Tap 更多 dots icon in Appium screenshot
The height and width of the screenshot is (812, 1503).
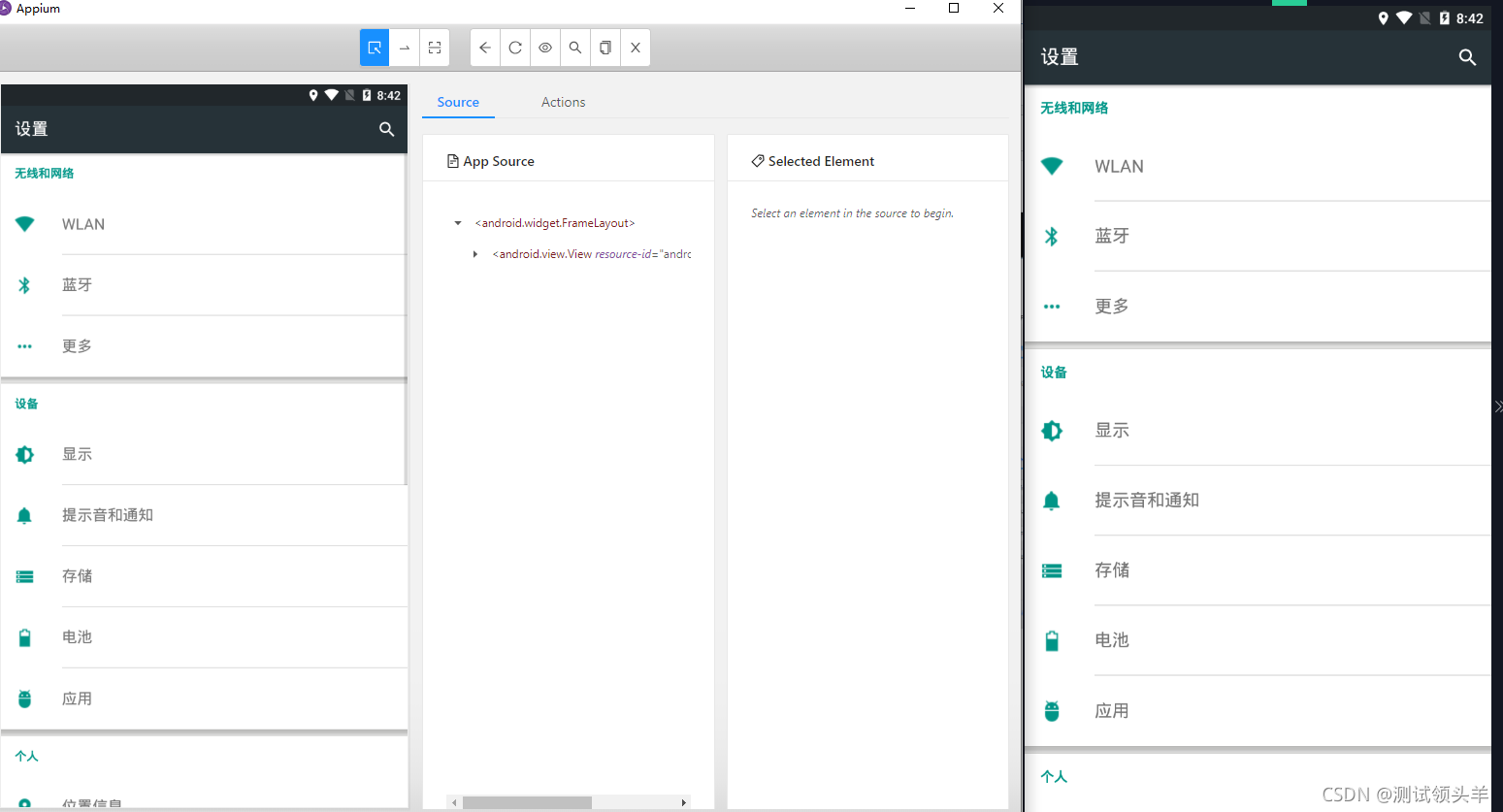(25, 346)
